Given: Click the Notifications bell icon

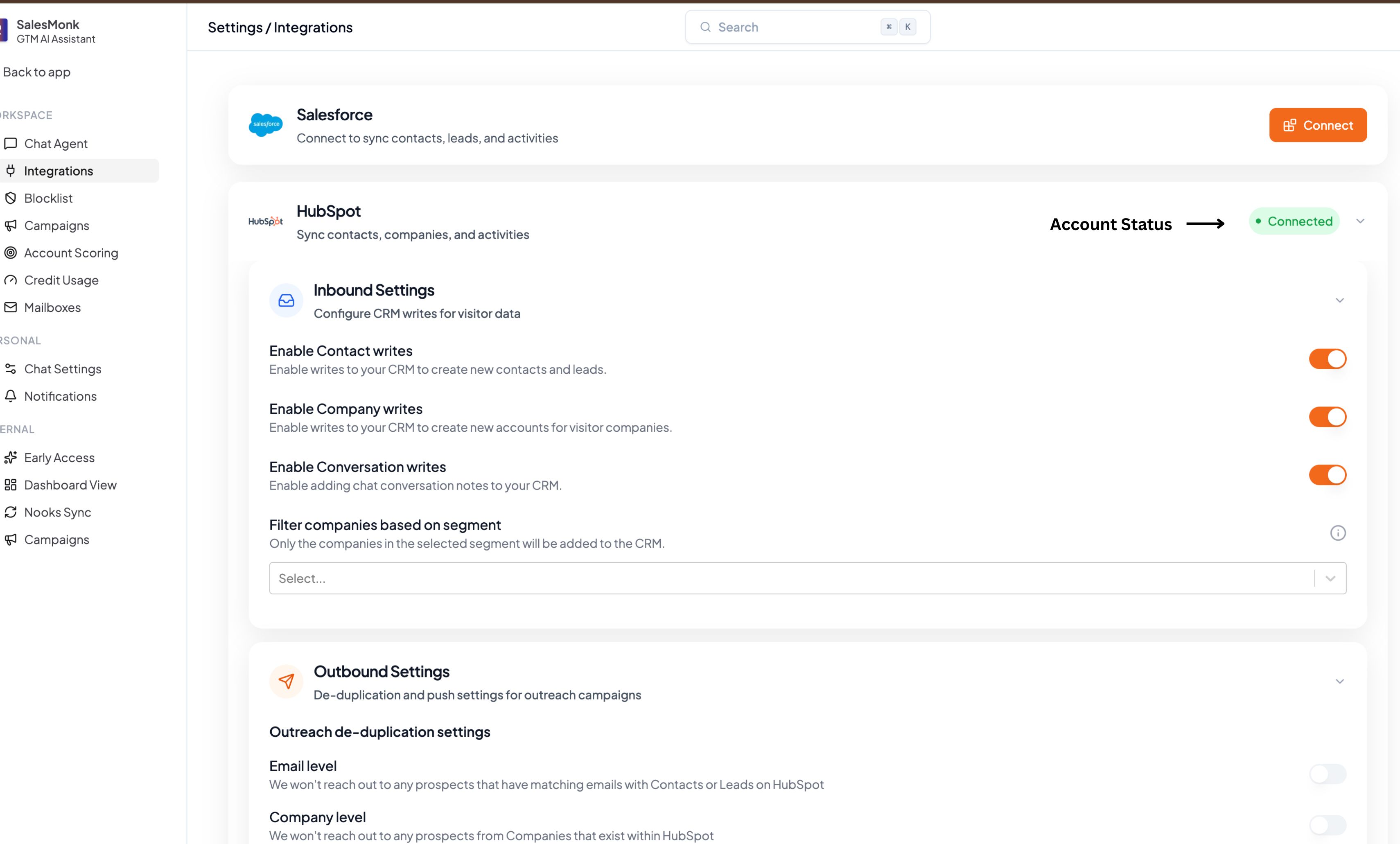Looking at the screenshot, I should click(11, 396).
